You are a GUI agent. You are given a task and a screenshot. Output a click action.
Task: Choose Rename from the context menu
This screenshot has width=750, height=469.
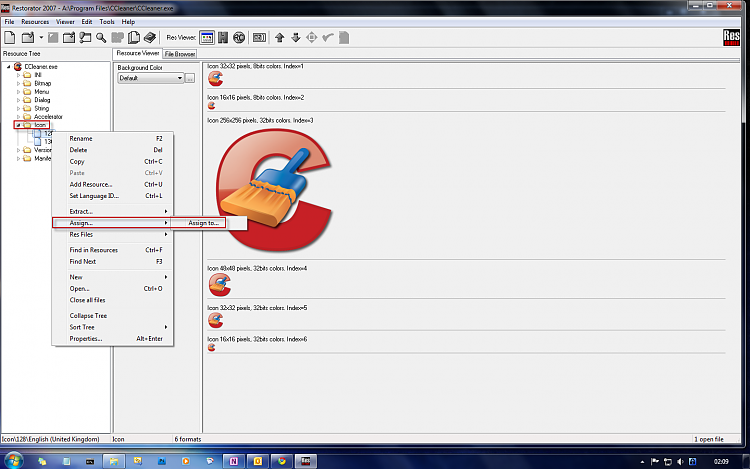(112, 139)
